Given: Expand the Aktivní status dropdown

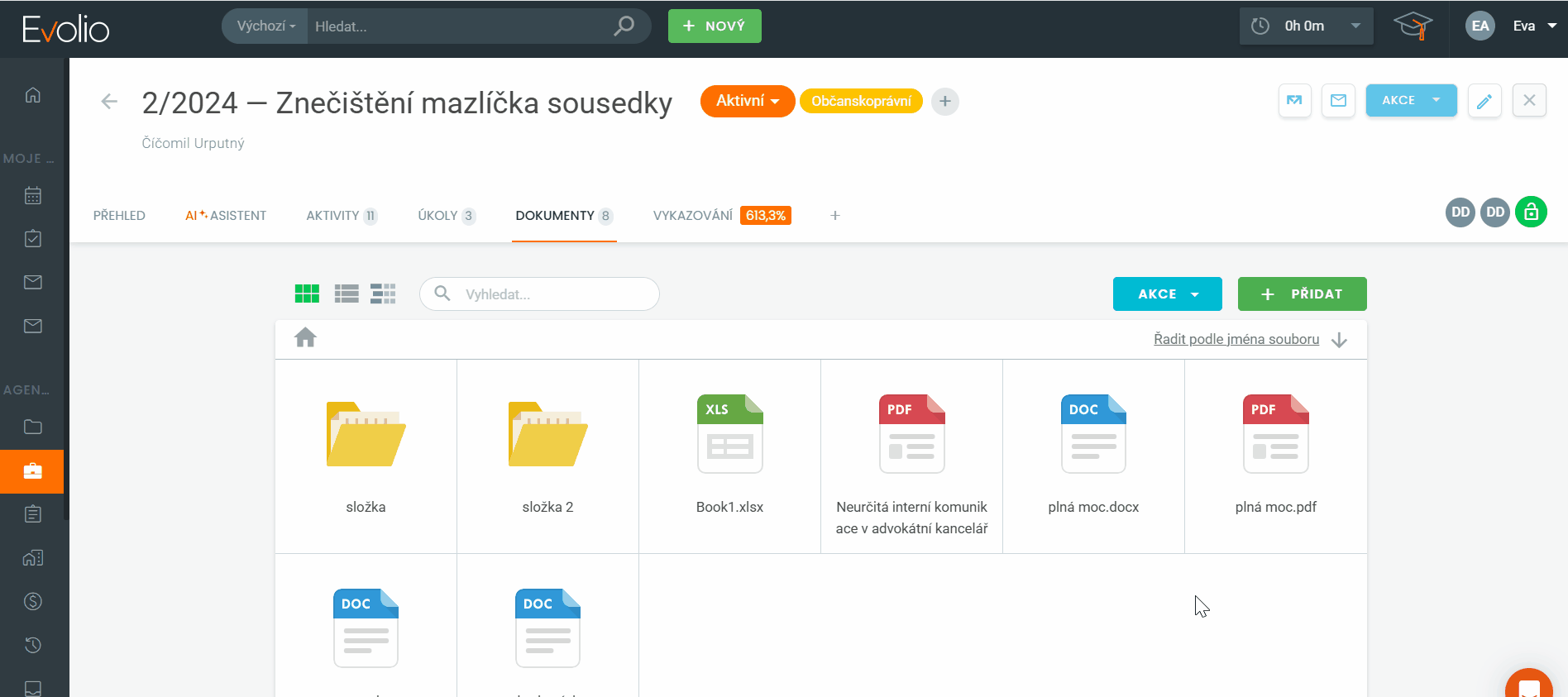Looking at the screenshot, I should tap(747, 101).
